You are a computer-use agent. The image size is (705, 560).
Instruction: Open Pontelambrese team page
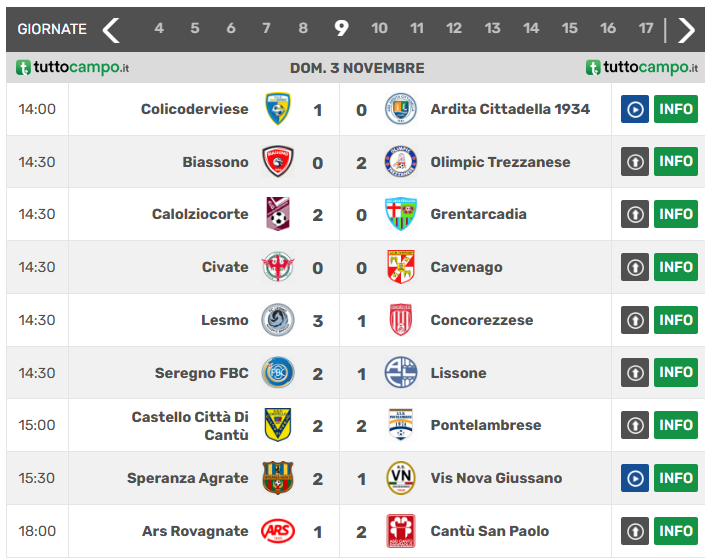coord(486,425)
